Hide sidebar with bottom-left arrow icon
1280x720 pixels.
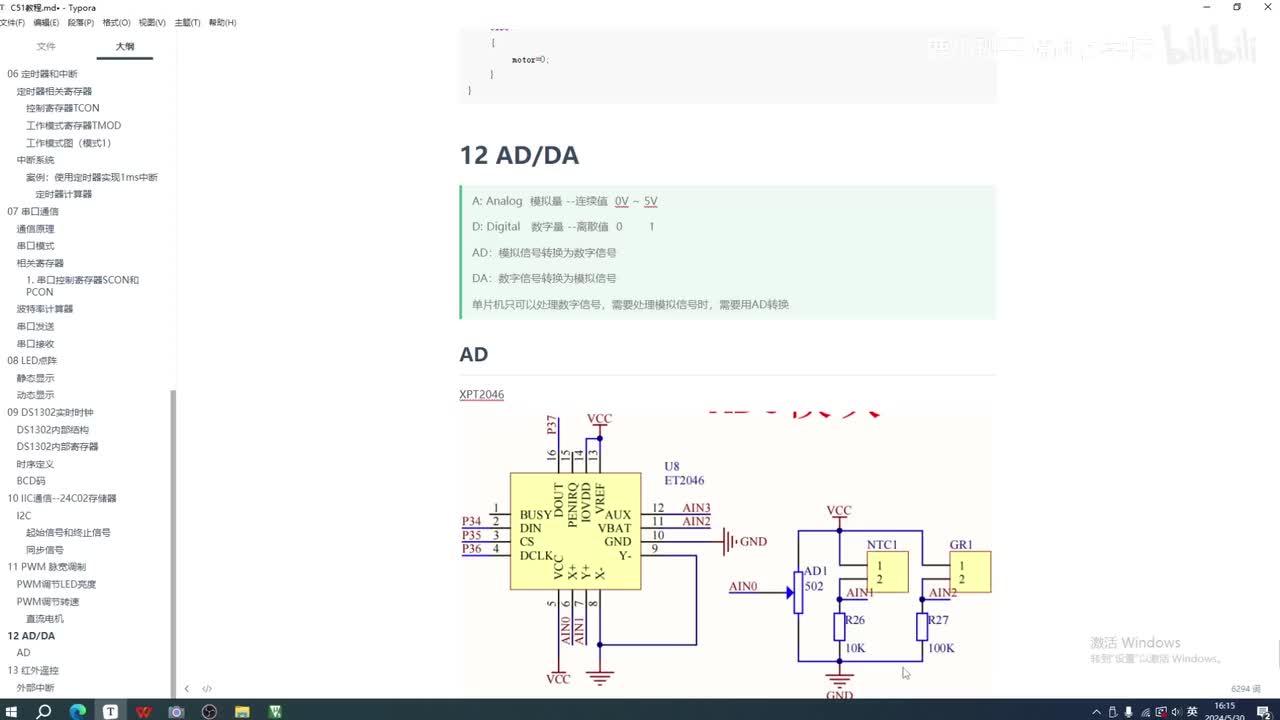pos(187,689)
